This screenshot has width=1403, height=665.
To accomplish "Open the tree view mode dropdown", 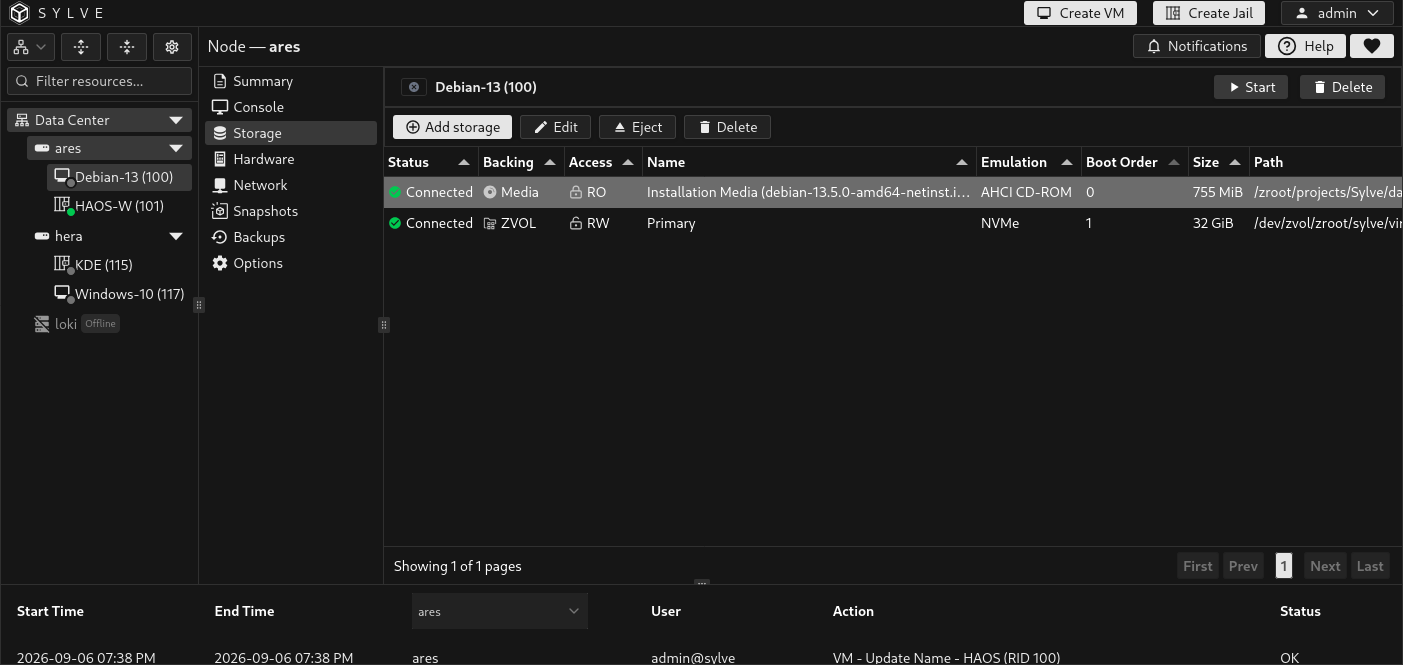I will pos(30,47).
